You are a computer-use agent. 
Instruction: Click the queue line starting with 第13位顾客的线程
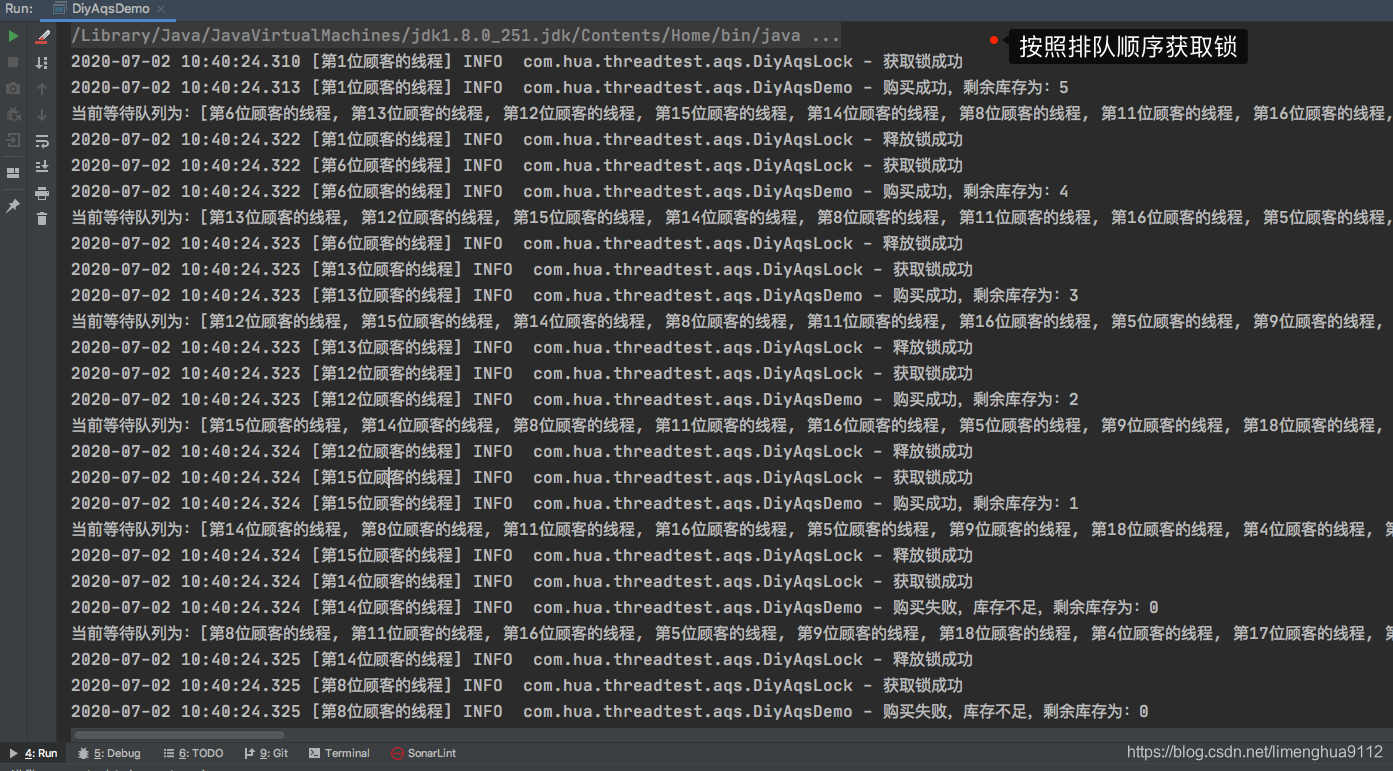pos(730,218)
